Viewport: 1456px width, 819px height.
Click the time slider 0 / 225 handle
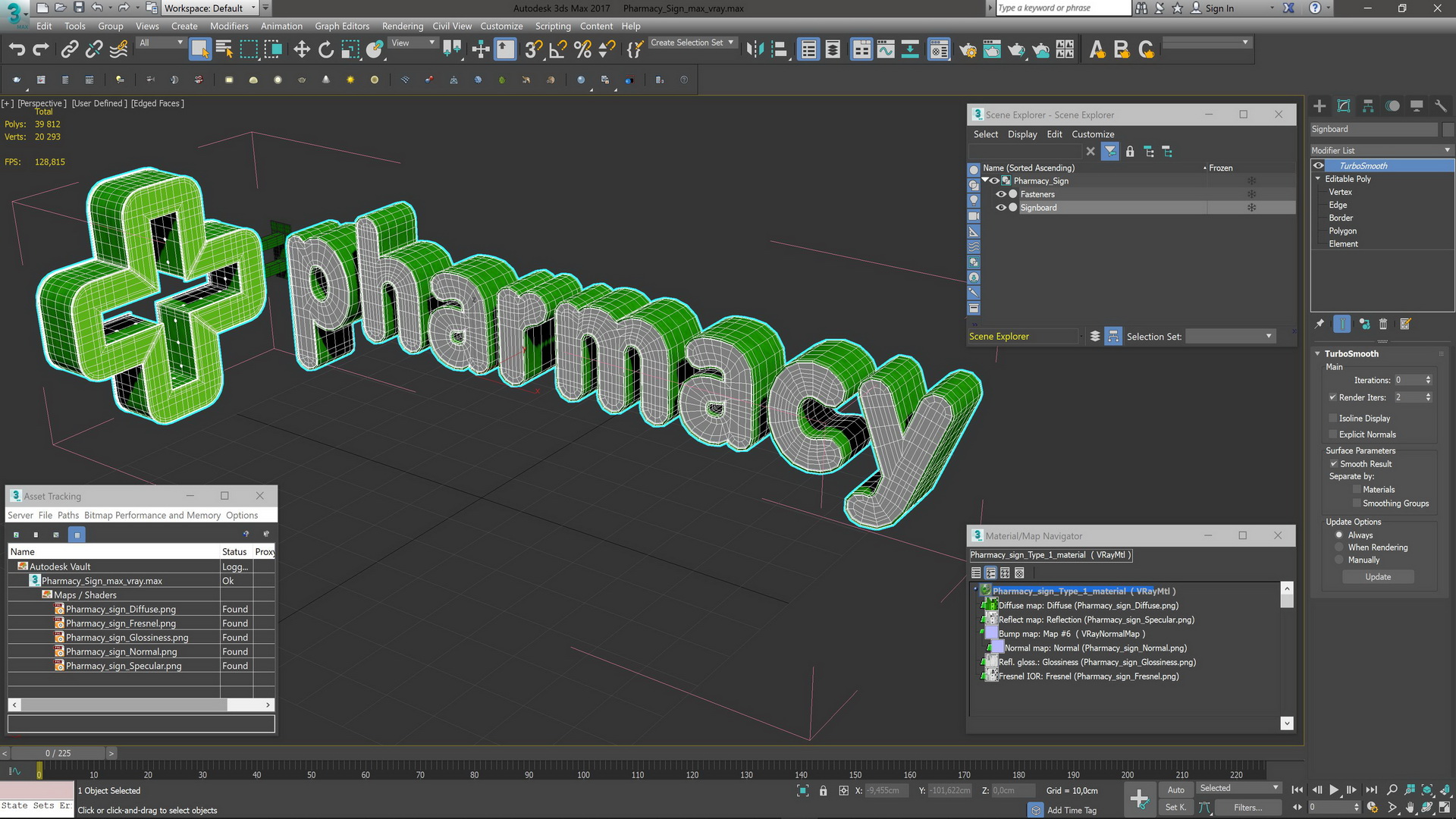tap(58, 753)
